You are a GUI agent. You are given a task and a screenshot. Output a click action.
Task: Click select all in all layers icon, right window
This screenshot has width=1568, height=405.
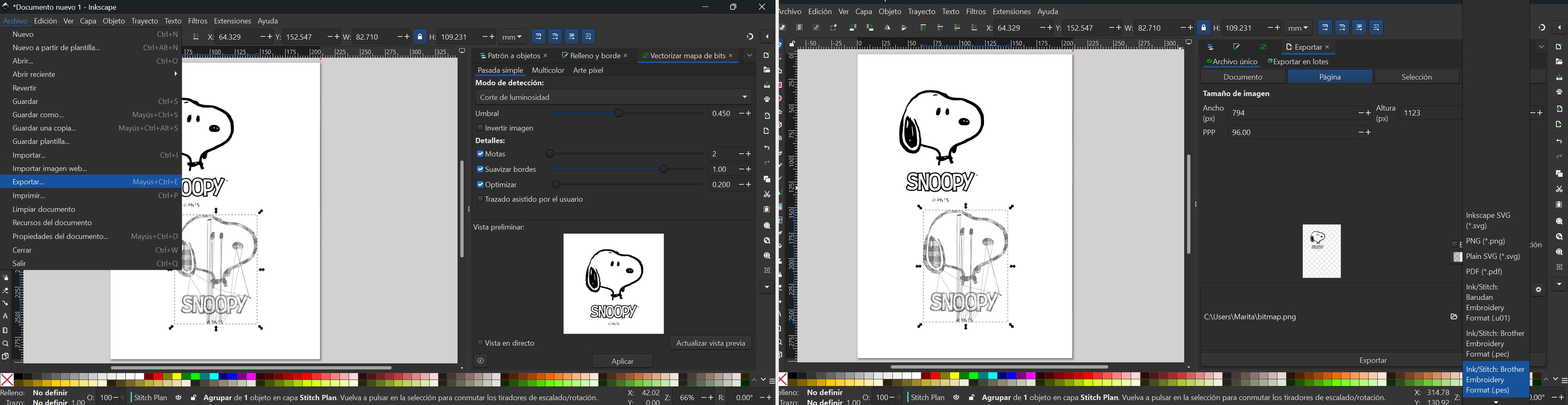pyautogui.click(x=799, y=28)
